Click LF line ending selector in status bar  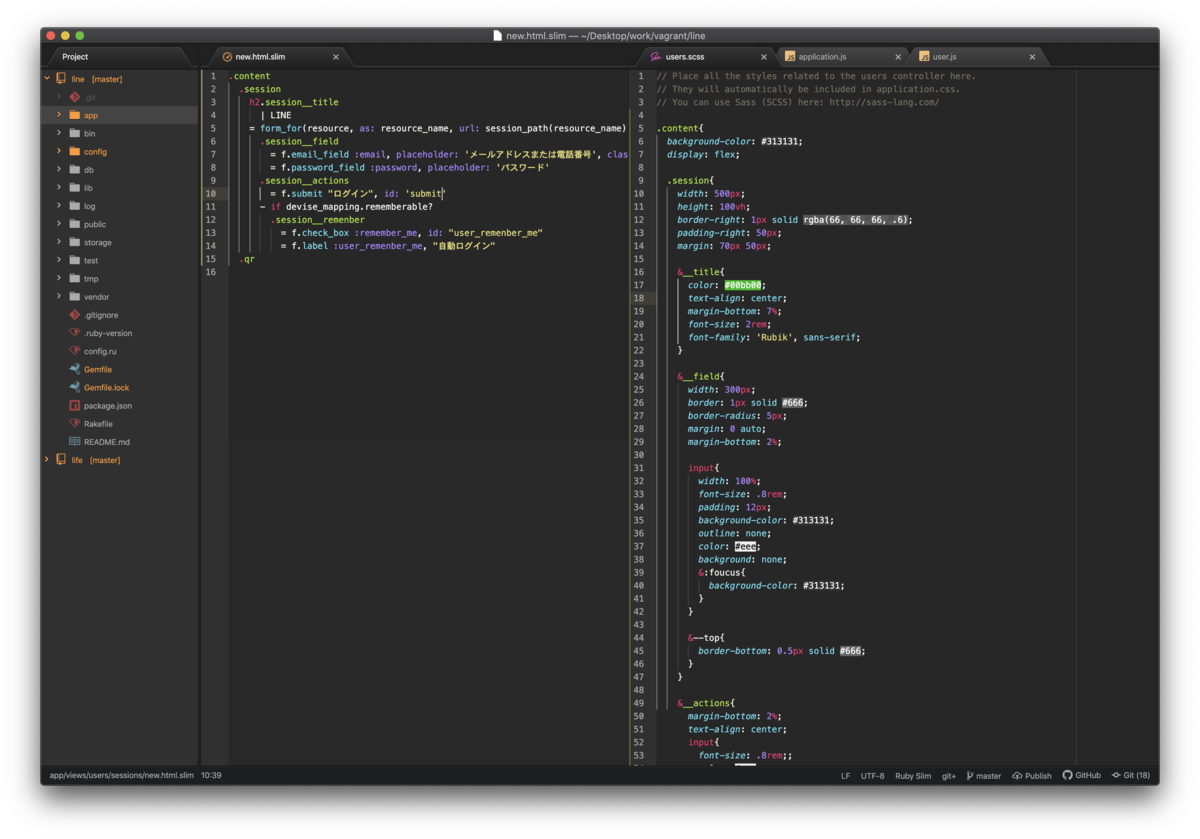(x=845, y=776)
